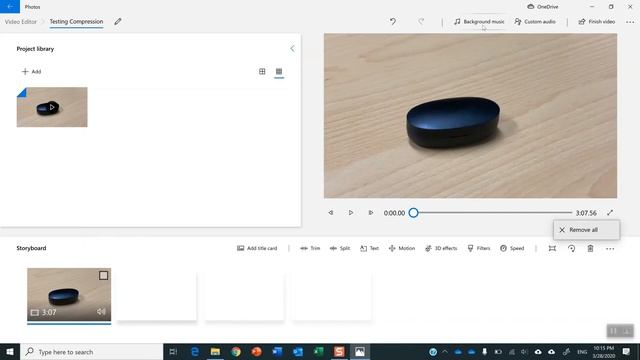Click the Testing Compression project title
The width and height of the screenshot is (640, 360).
pos(76,22)
